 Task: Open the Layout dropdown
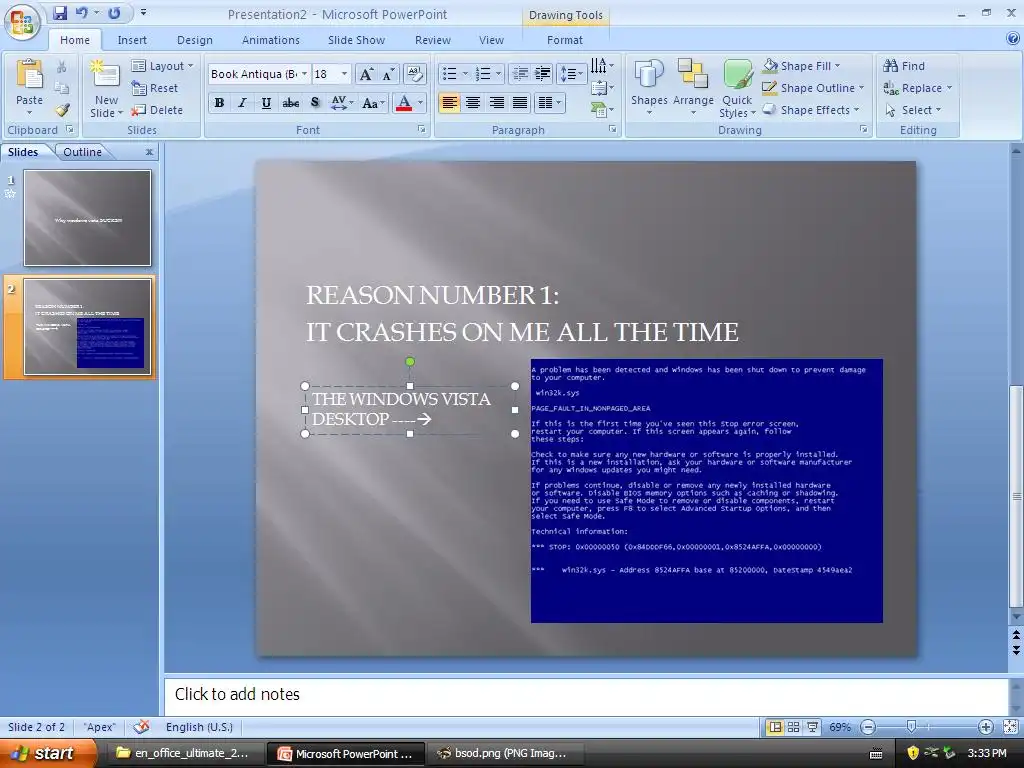pyautogui.click(x=163, y=66)
